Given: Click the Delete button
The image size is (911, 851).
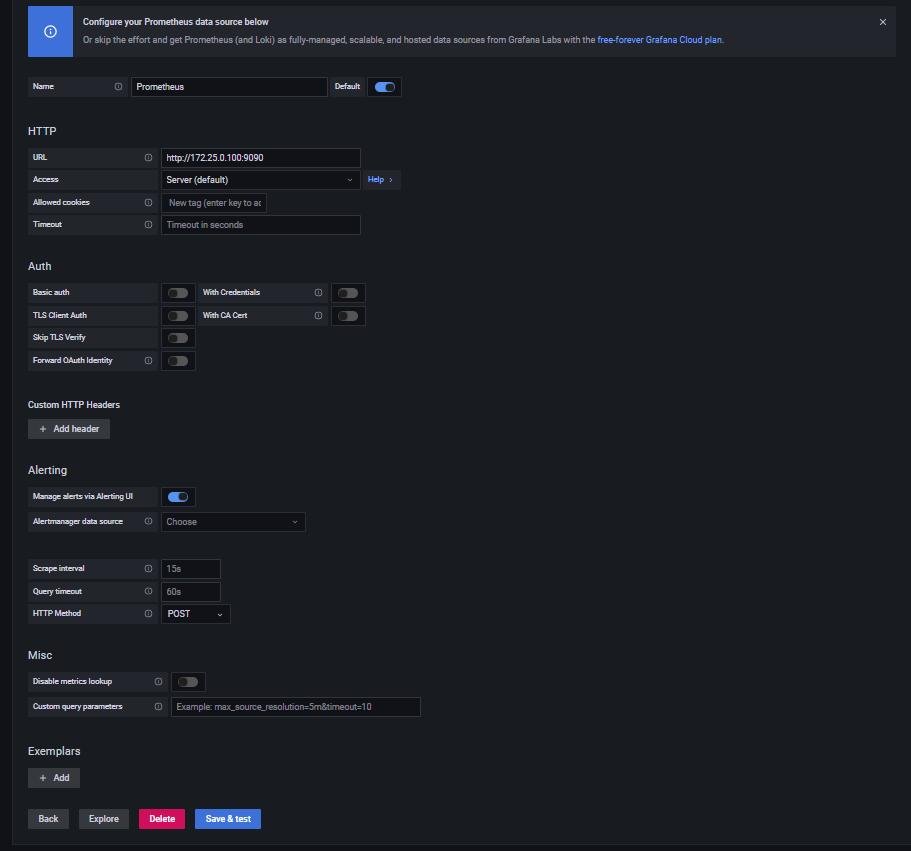Looking at the screenshot, I should tap(162, 818).
